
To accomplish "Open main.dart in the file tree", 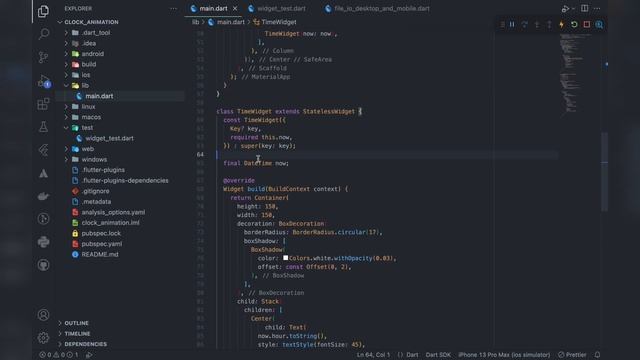I will point(99,96).
